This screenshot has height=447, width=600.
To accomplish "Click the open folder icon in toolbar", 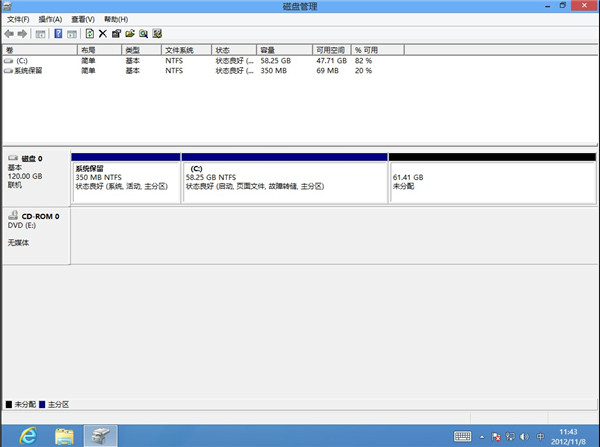I will click(130, 33).
